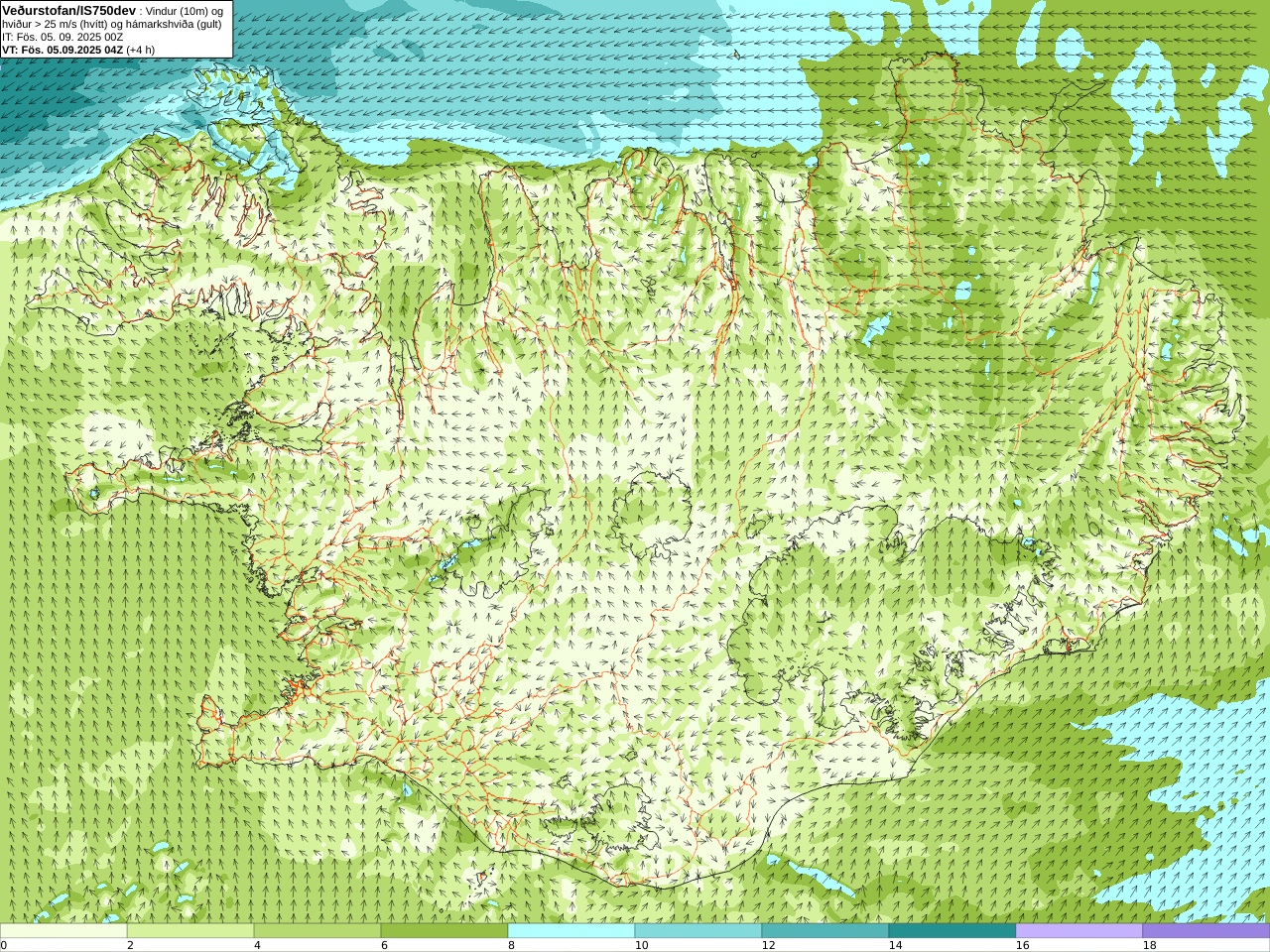Screen dimensions: 1270x952
Task: Click the "IT: Fös. 05. 09. 2025 00Z" line
Action: [63, 37]
